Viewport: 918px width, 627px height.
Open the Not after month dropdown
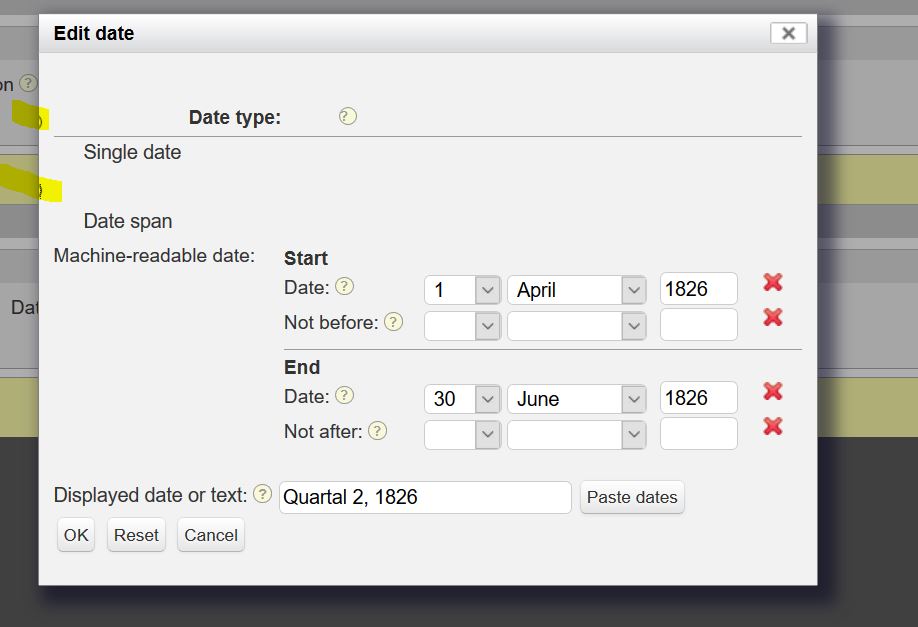point(577,434)
